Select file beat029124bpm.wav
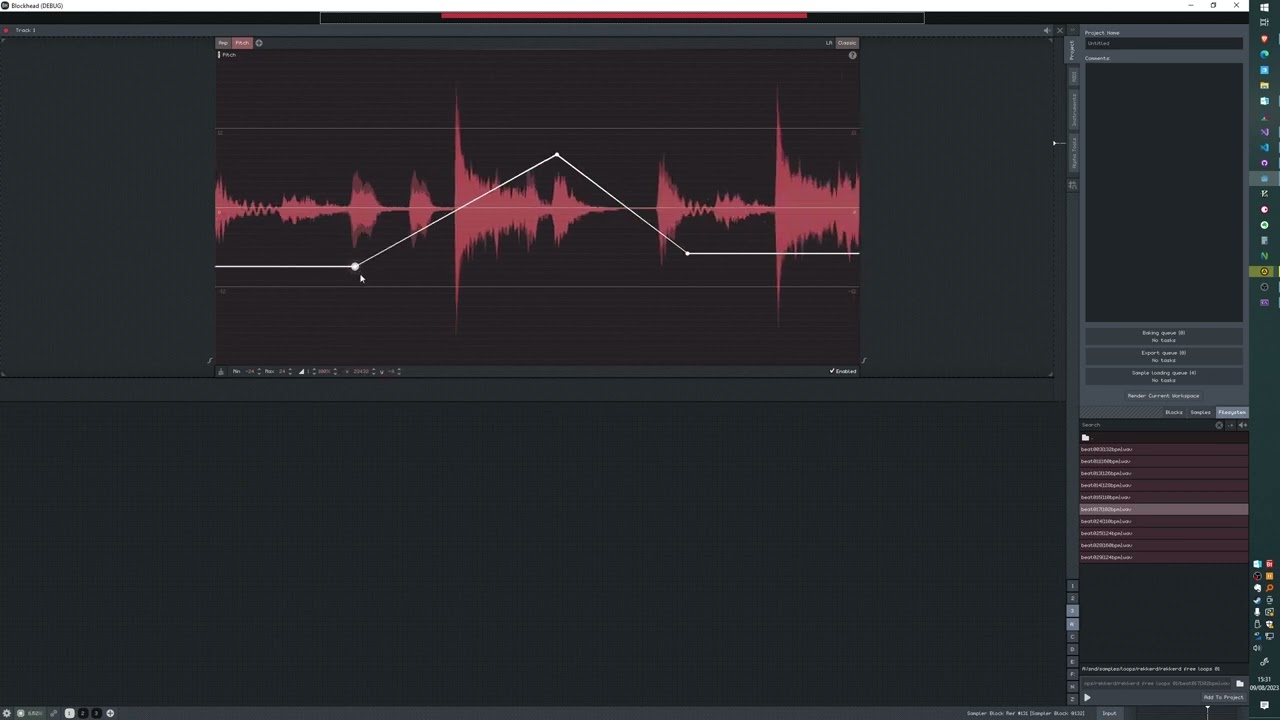The height and width of the screenshot is (720, 1280). point(1164,557)
